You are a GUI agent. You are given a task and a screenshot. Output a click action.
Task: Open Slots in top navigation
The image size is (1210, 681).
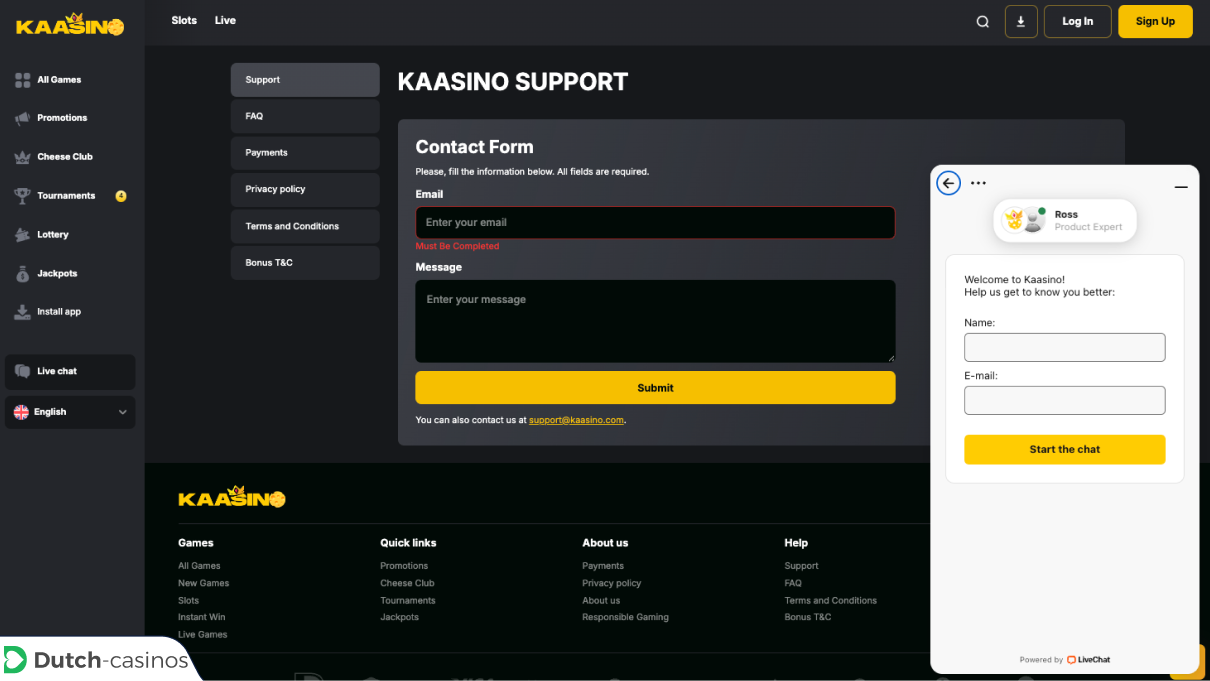[x=184, y=20]
